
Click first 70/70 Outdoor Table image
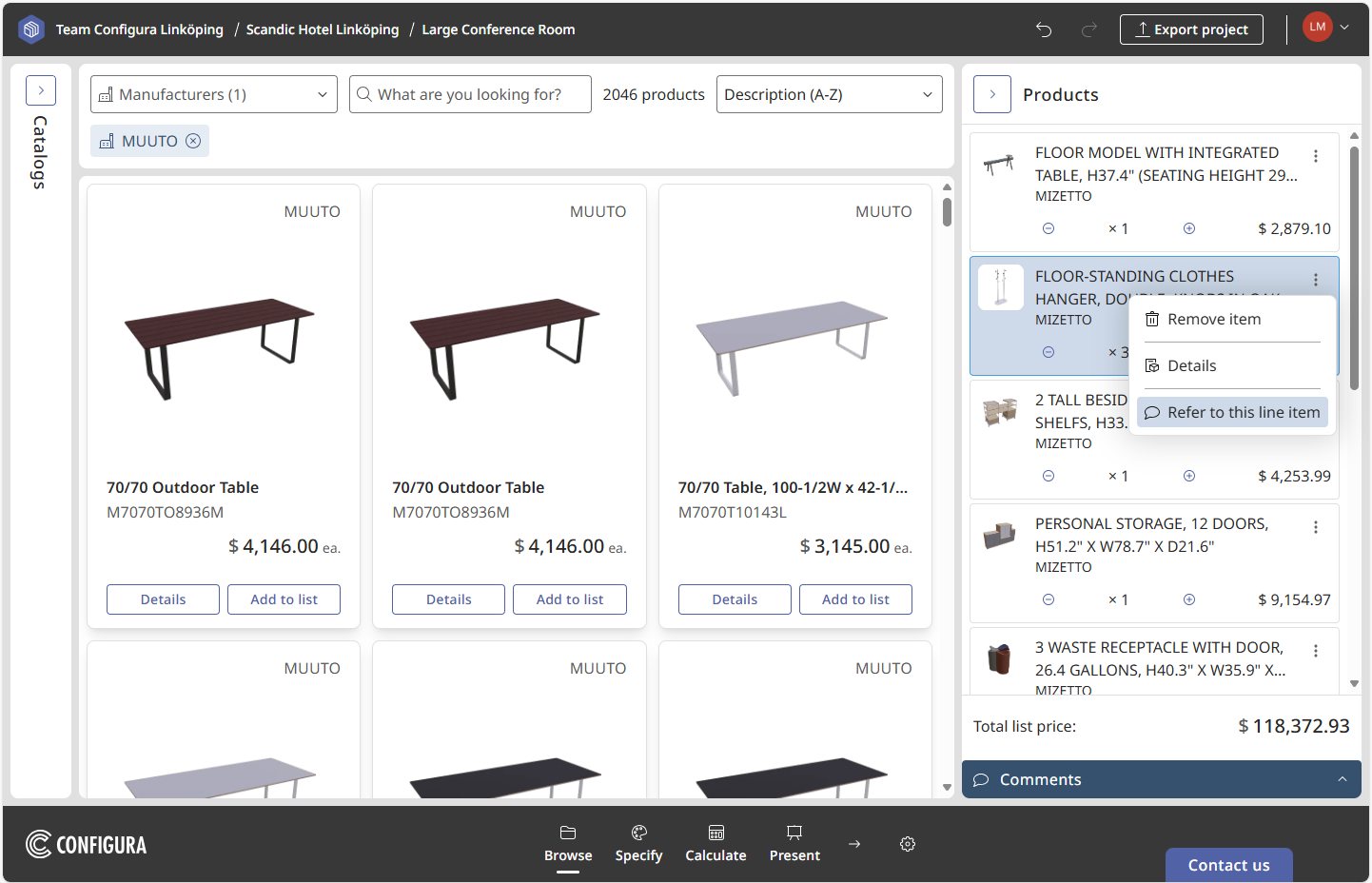pos(220,348)
